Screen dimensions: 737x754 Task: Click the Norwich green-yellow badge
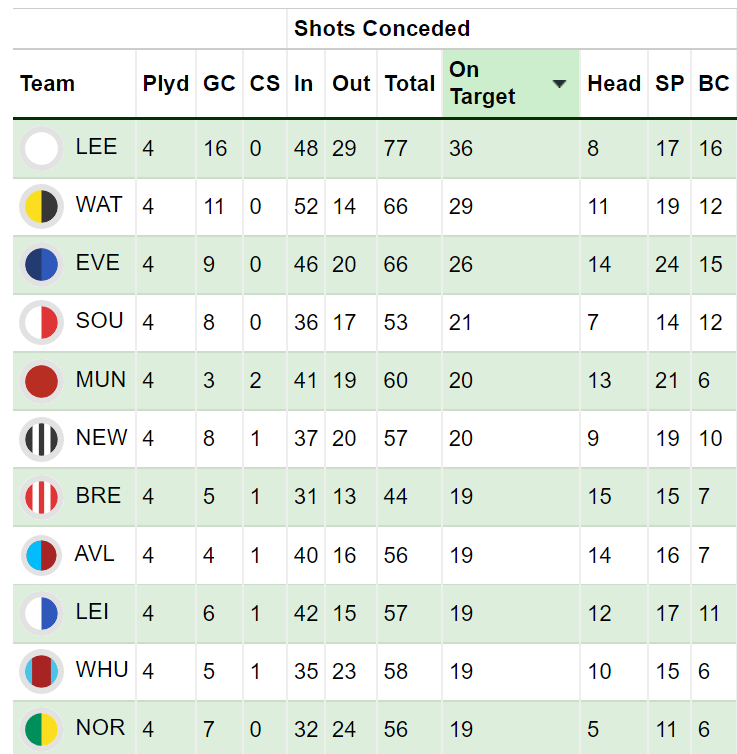tap(41, 729)
